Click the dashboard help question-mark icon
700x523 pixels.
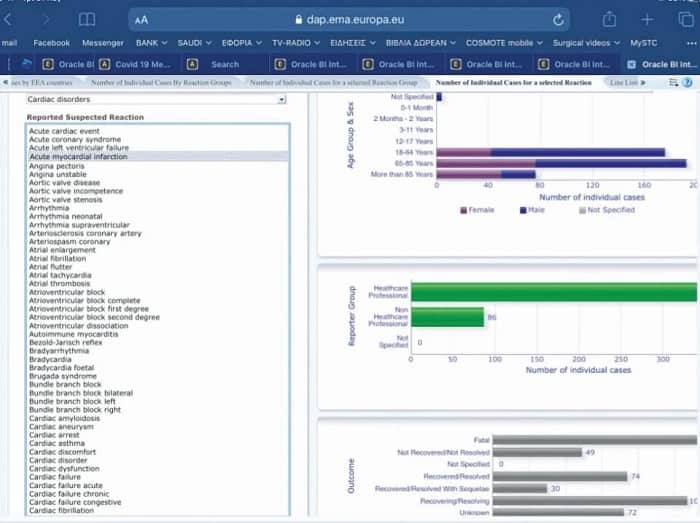pyautogui.click(x=687, y=82)
